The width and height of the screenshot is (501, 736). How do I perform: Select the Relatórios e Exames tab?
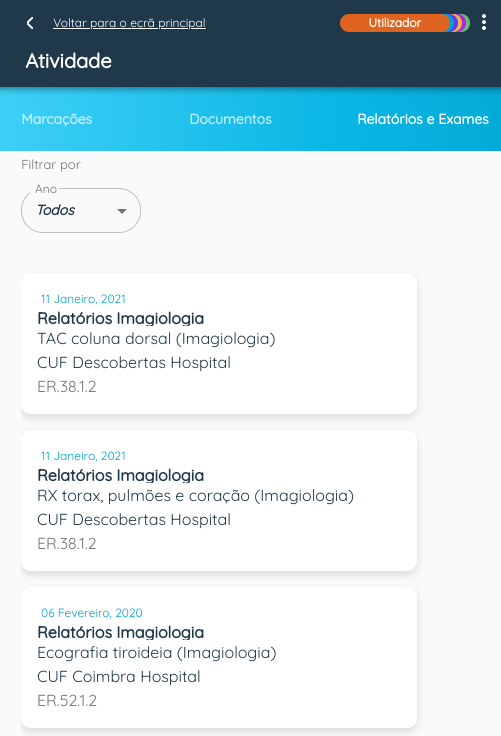click(423, 119)
